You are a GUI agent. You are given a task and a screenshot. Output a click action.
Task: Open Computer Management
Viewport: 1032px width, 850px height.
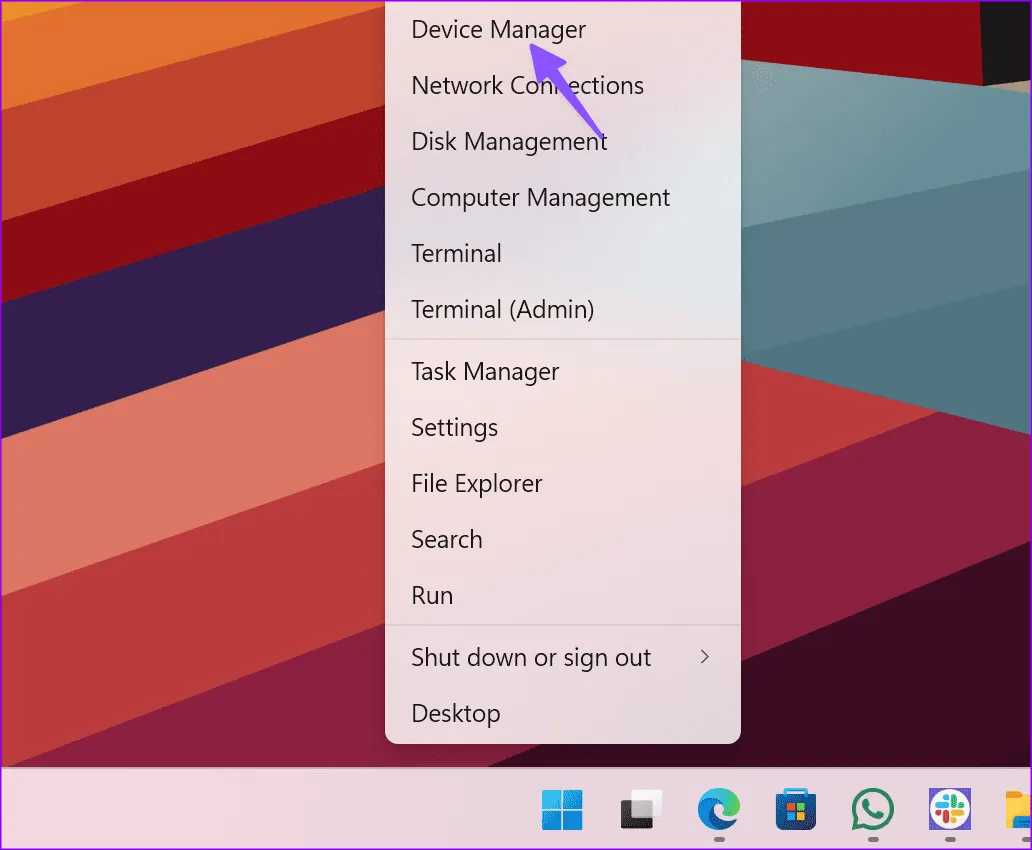point(540,198)
